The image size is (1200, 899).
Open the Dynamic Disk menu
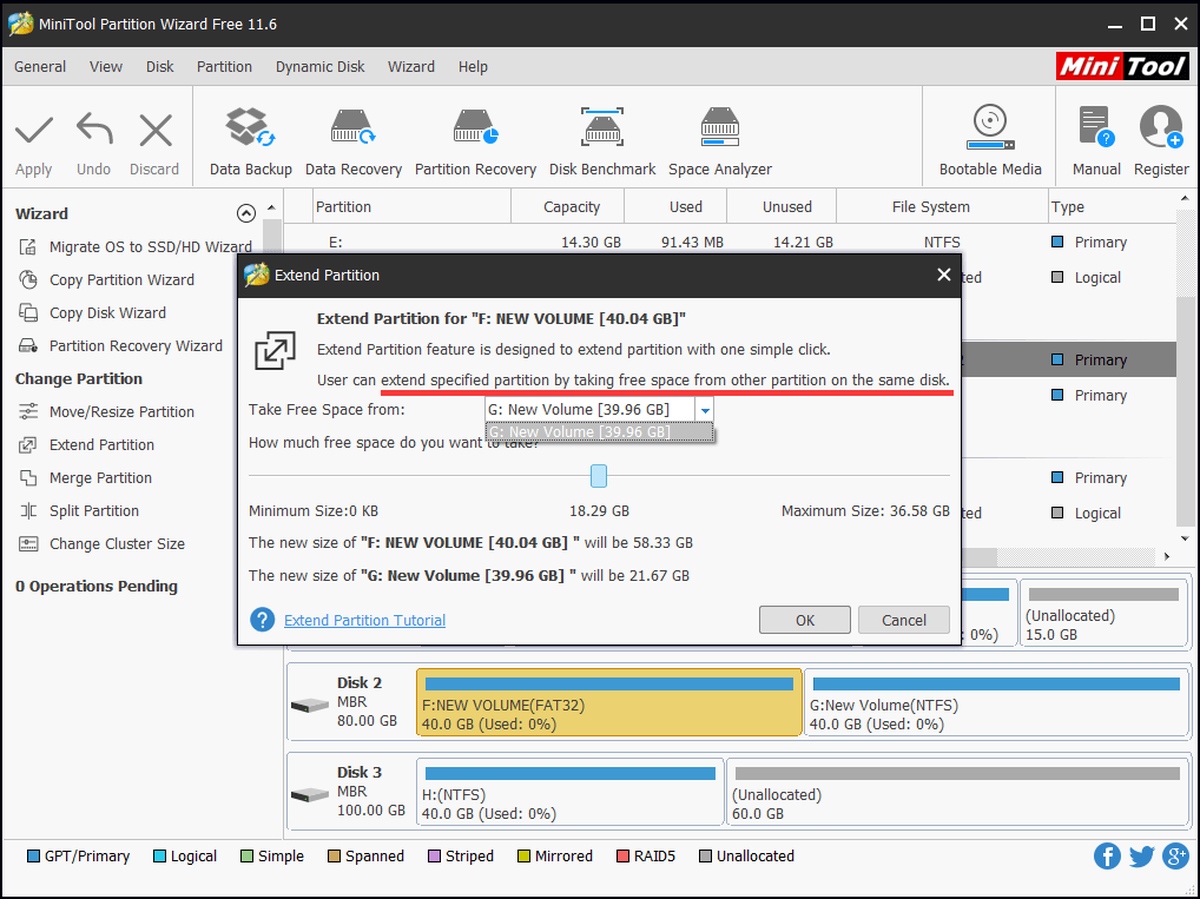pyautogui.click(x=320, y=67)
